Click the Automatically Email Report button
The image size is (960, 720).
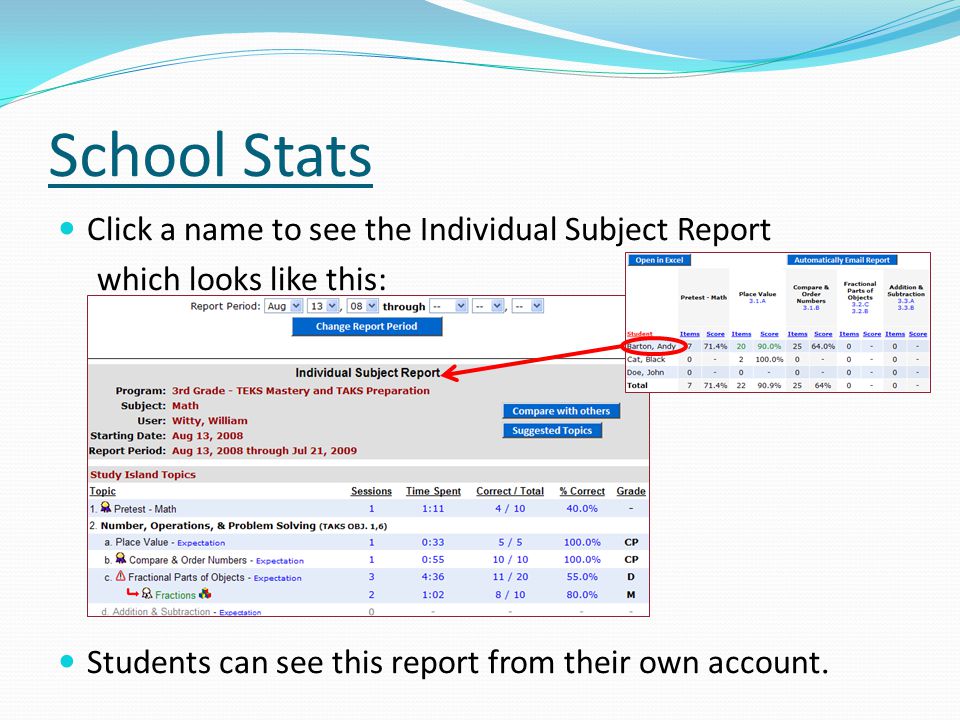[x=842, y=260]
